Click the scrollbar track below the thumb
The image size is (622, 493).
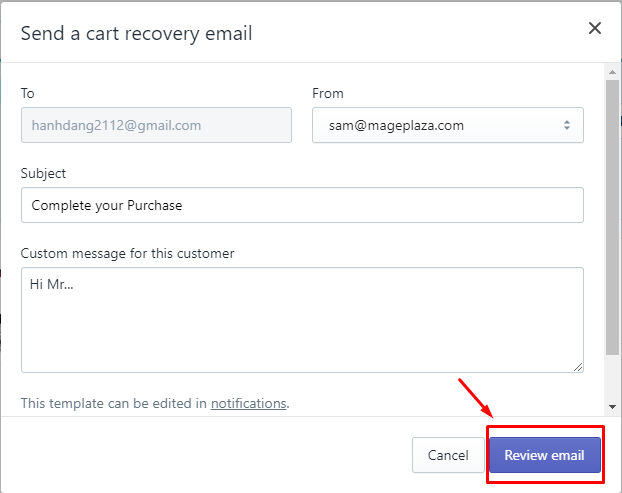tap(612, 378)
